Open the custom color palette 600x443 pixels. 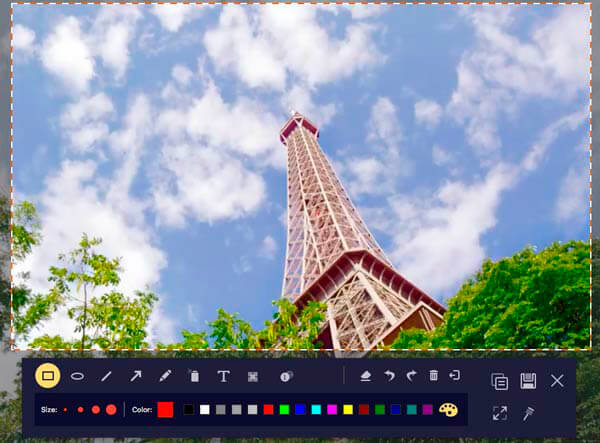448,409
